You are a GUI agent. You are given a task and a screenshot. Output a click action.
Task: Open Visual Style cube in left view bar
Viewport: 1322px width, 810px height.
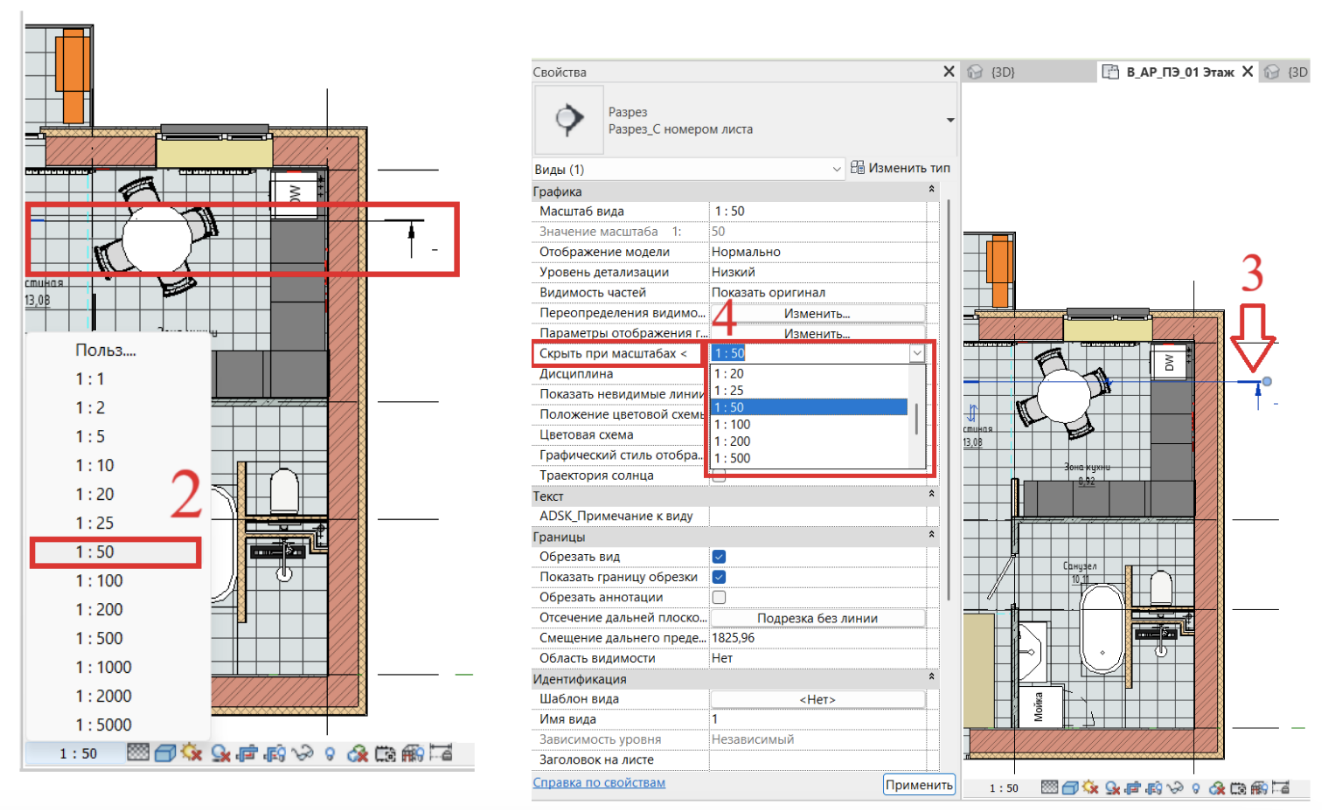163,753
